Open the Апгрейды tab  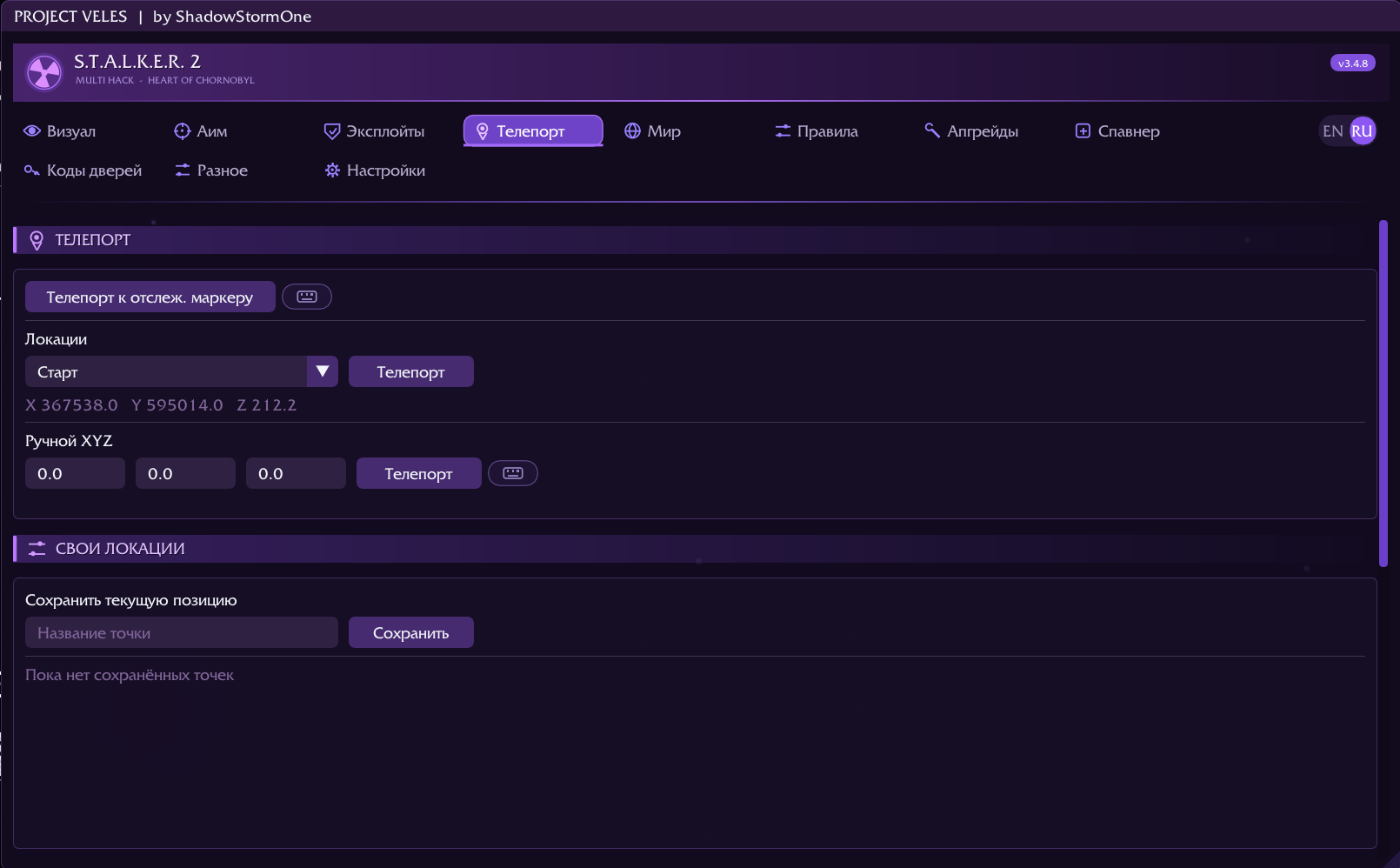tap(971, 131)
